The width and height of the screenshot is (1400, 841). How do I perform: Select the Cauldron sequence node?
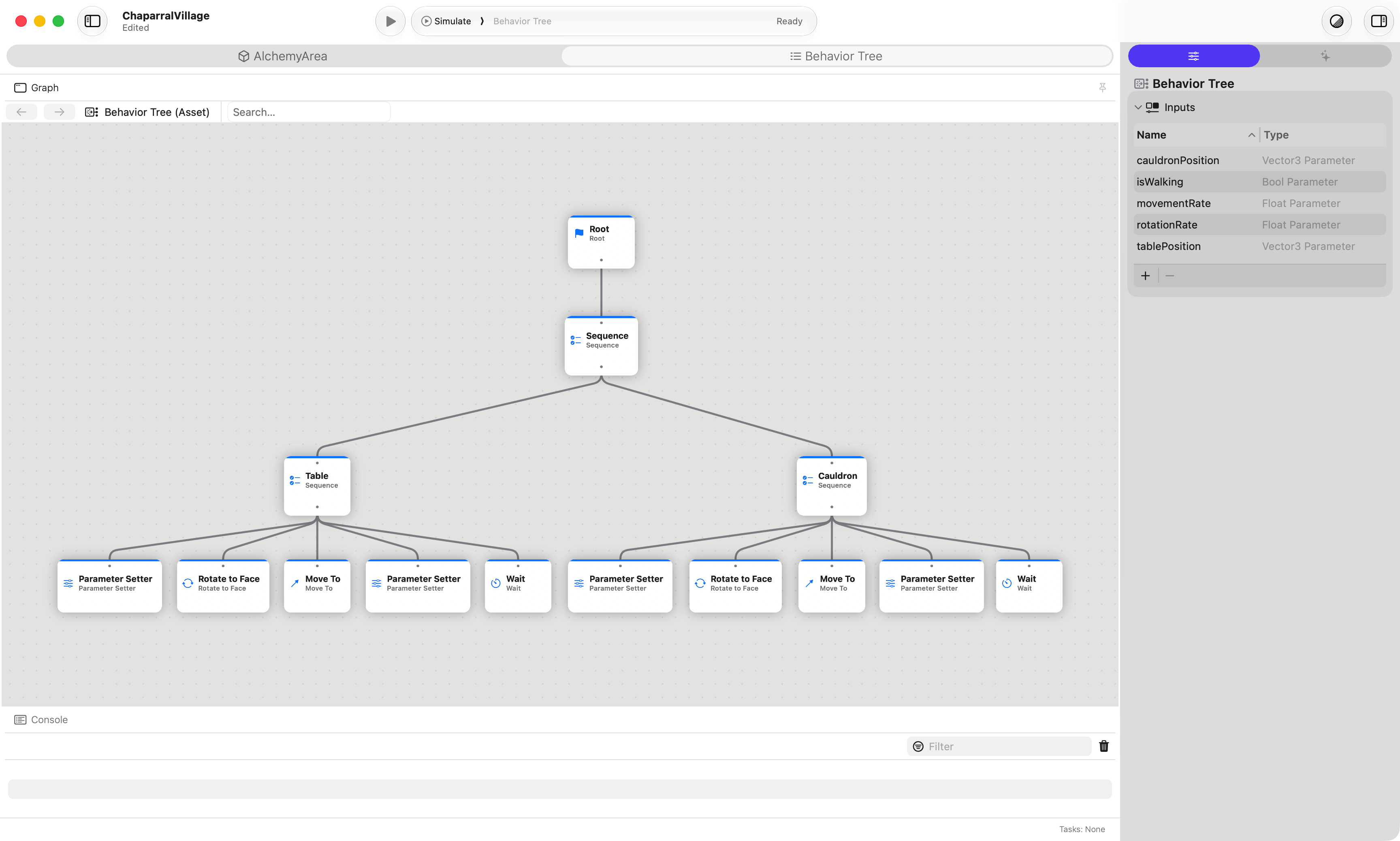(832, 486)
